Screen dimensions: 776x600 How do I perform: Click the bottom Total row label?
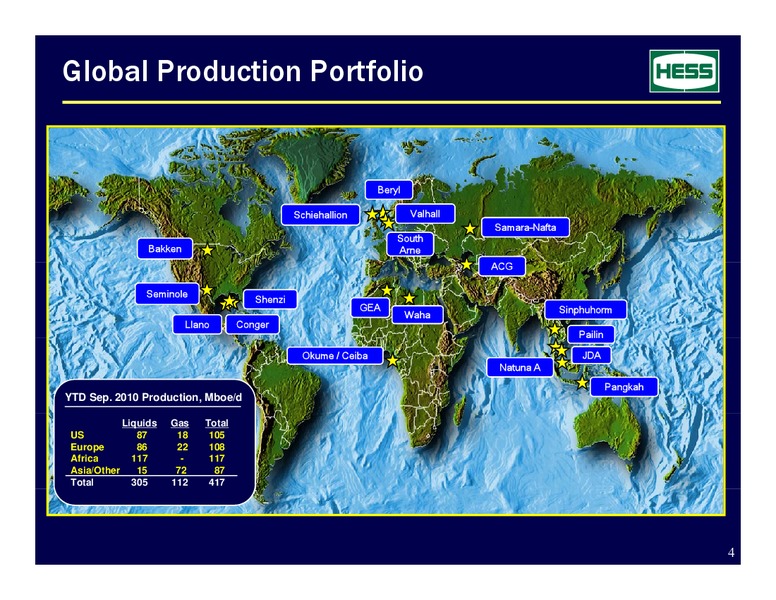point(82,482)
